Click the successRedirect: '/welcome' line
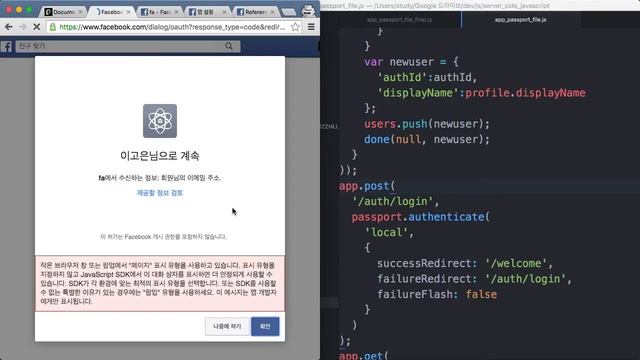 click(x=465, y=264)
